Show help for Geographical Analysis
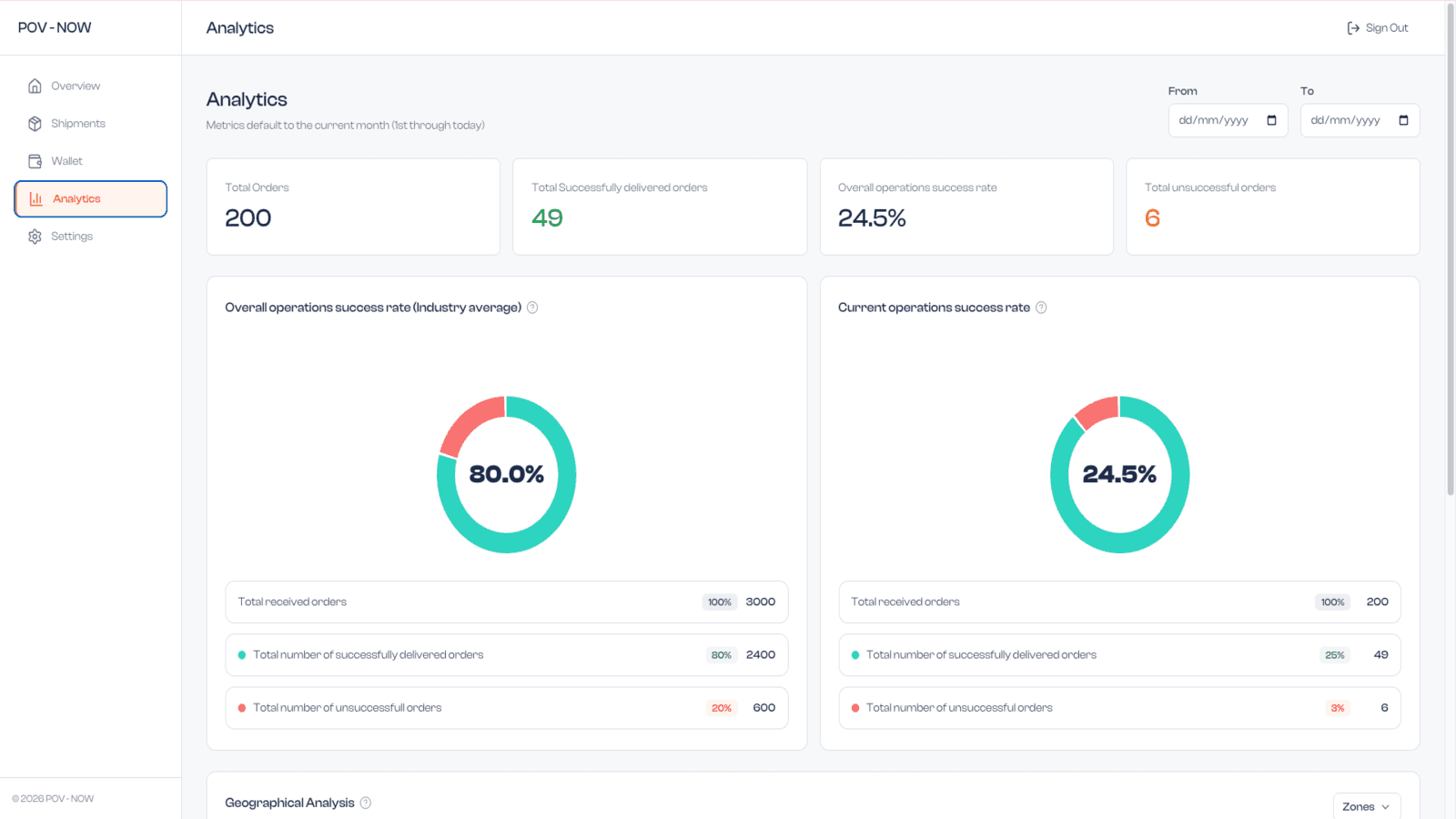The height and width of the screenshot is (819, 1456). pos(366,803)
